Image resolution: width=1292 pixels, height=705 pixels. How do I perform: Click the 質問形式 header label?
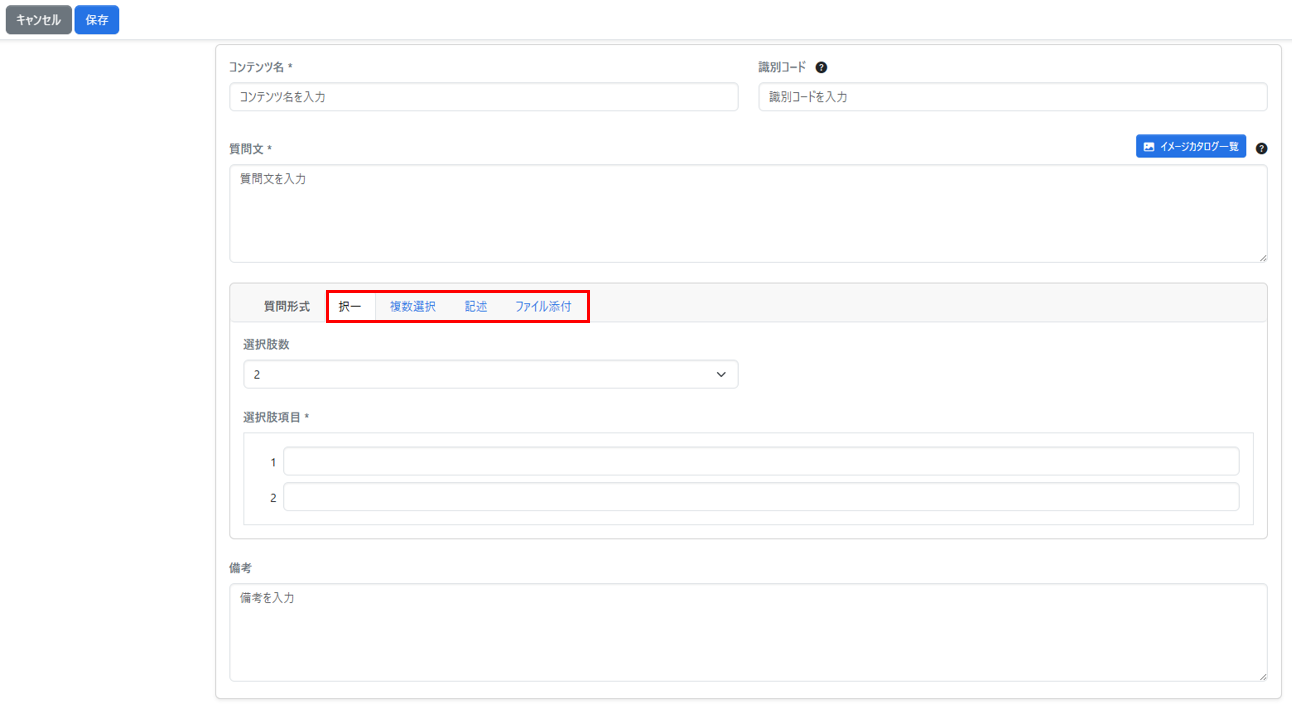pyautogui.click(x=286, y=307)
